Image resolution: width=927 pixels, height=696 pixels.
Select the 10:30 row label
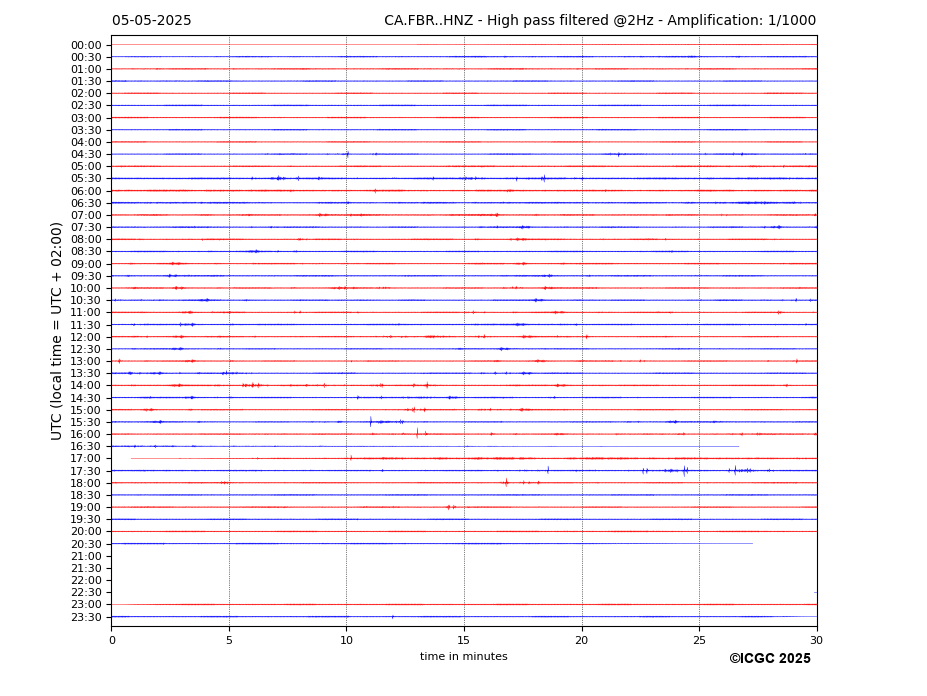pos(86,300)
